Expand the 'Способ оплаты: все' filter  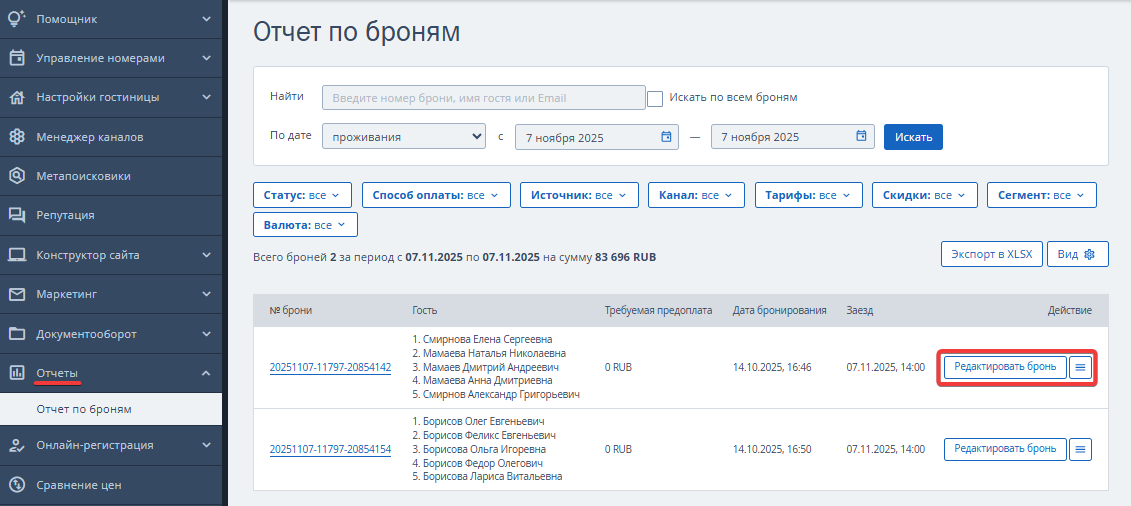pyautogui.click(x=436, y=195)
